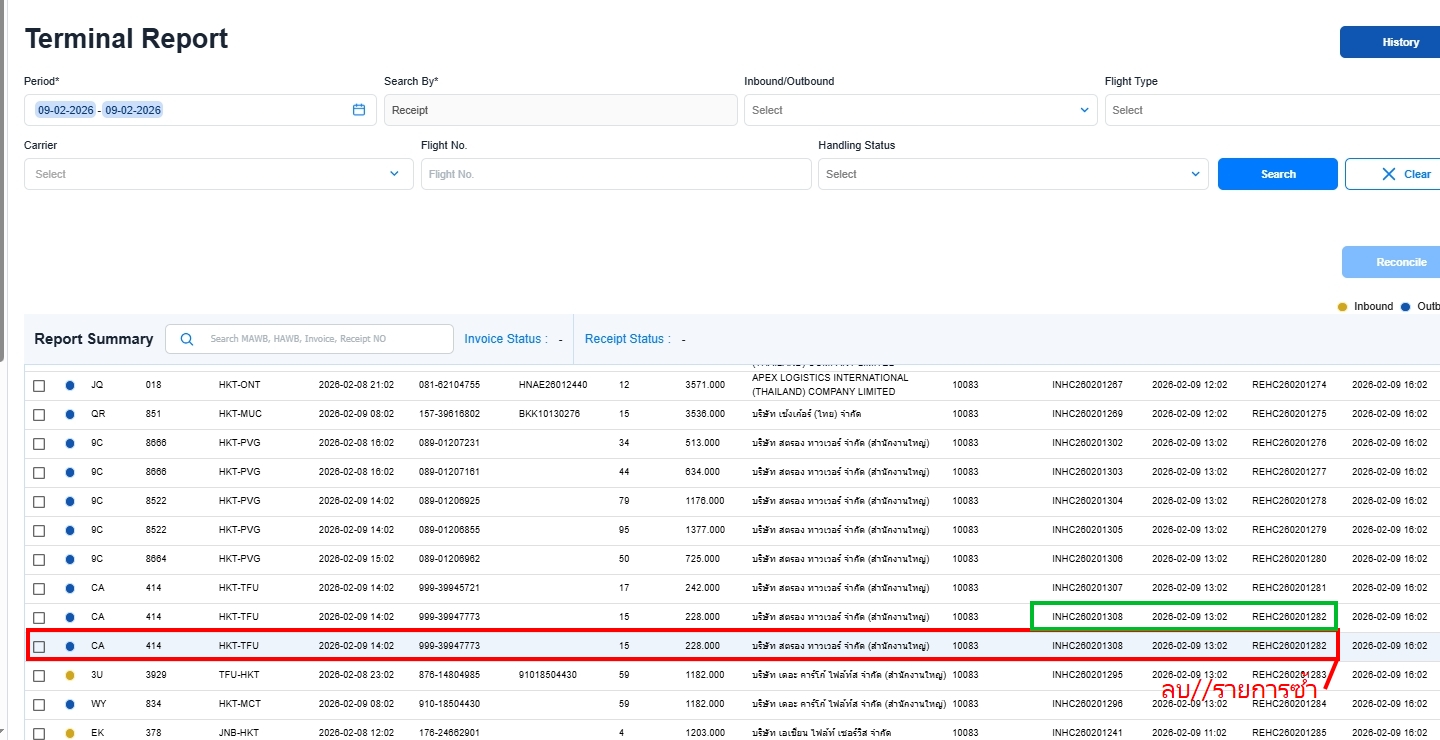Expand the Handling Status dropdown
The width and height of the screenshot is (1440, 740).
(x=1012, y=174)
